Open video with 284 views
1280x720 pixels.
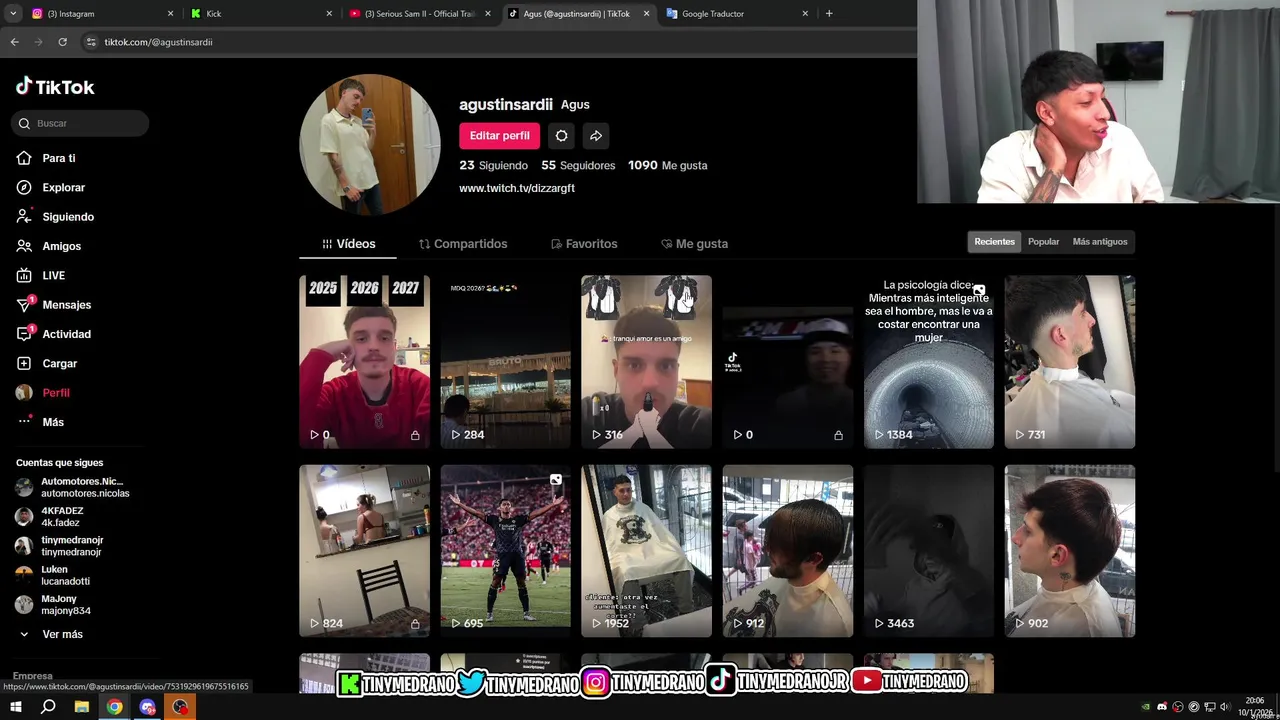tap(505, 362)
